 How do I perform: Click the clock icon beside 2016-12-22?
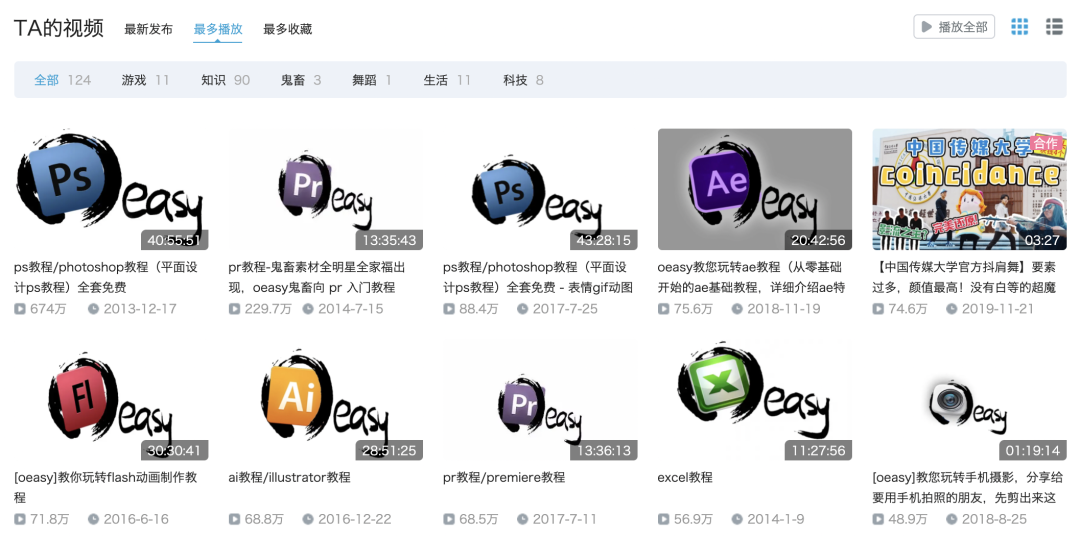pyautogui.click(x=308, y=519)
